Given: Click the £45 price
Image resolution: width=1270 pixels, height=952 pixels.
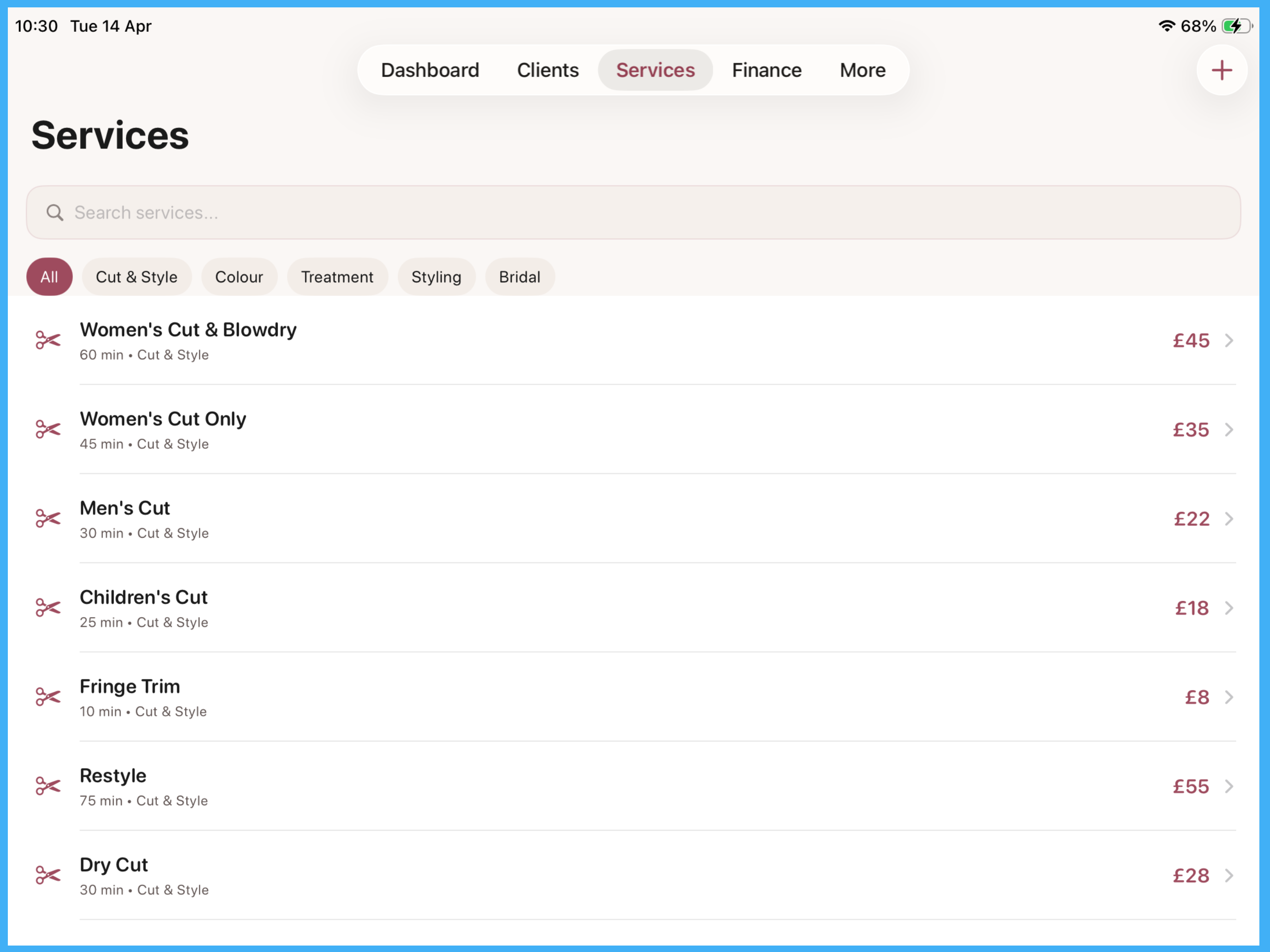Looking at the screenshot, I should 1191,340.
